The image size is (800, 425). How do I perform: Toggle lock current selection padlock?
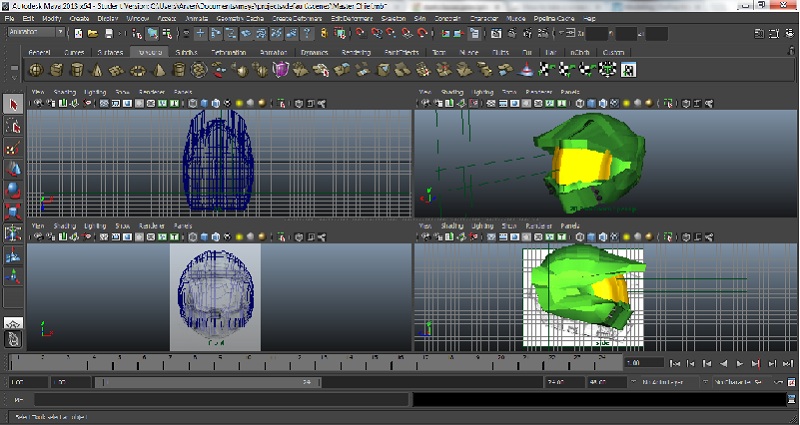(x=324, y=34)
